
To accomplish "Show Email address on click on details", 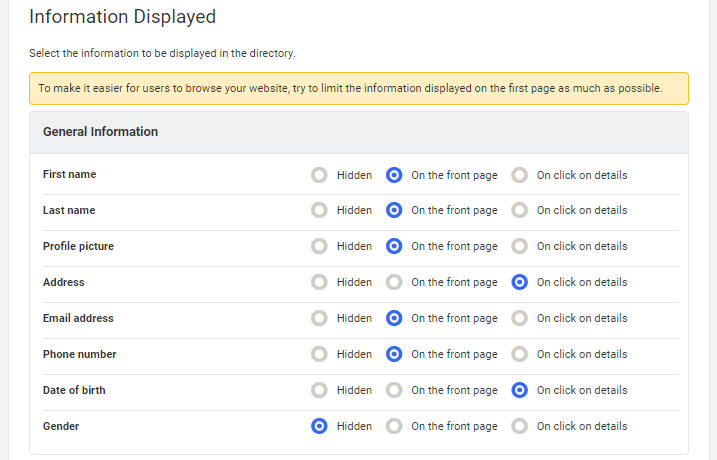I will 519,319.
